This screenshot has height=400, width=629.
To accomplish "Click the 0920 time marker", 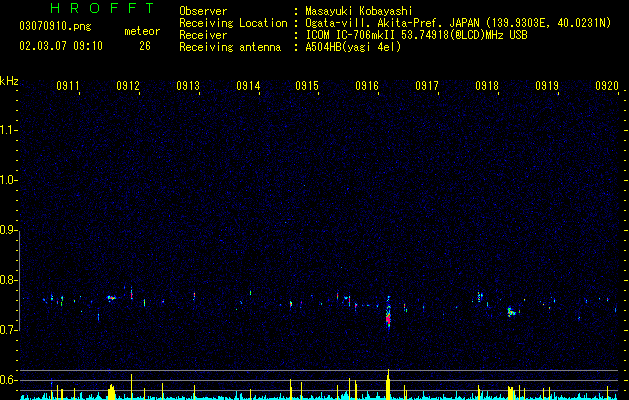I will click(607, 86).
